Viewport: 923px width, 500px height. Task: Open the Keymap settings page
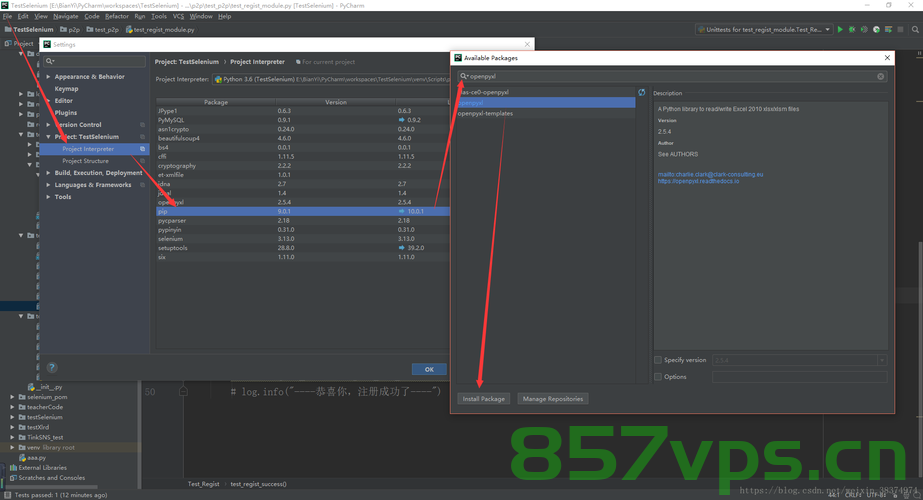[67, 89]
